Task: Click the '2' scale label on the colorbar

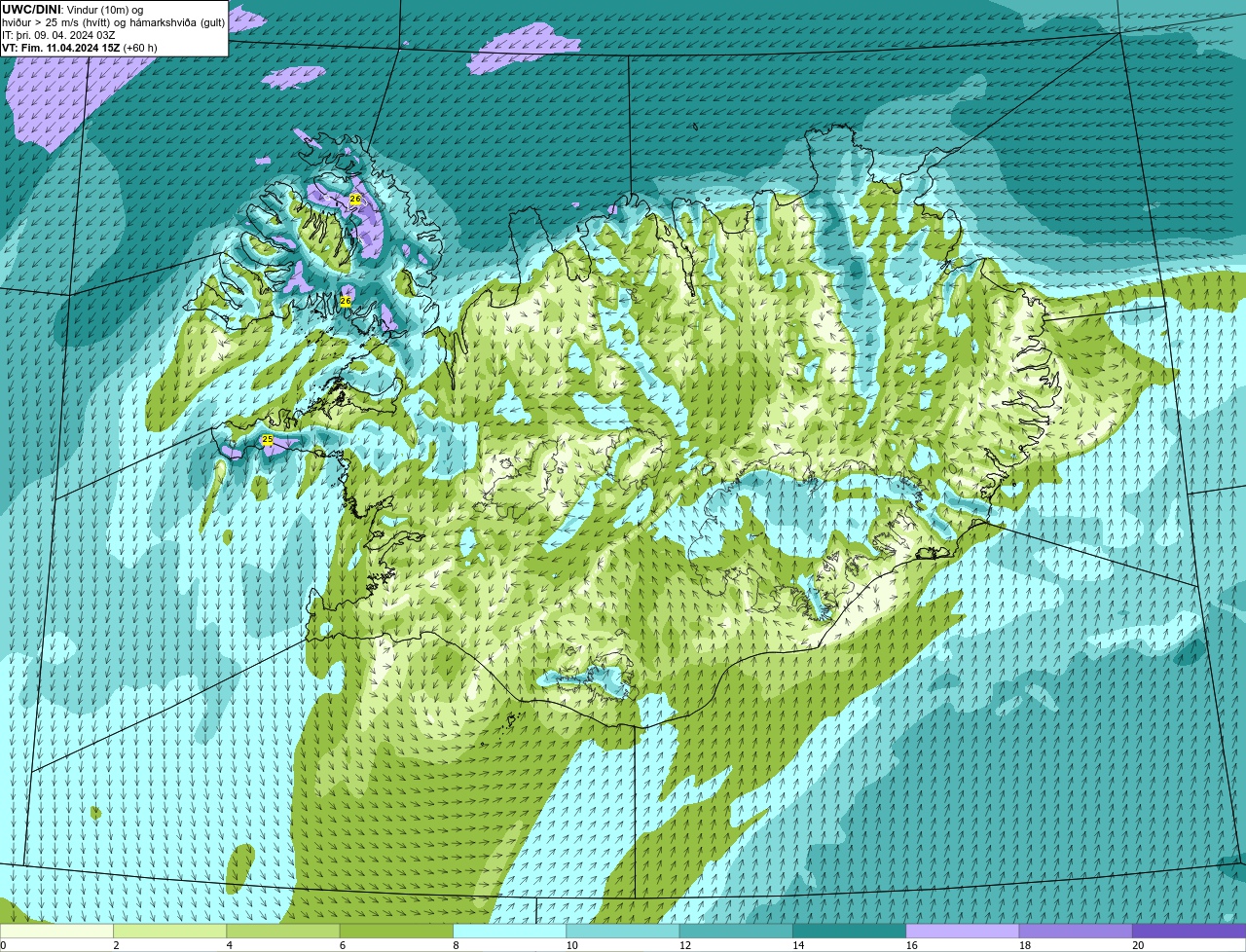Action: coord(116,945)
